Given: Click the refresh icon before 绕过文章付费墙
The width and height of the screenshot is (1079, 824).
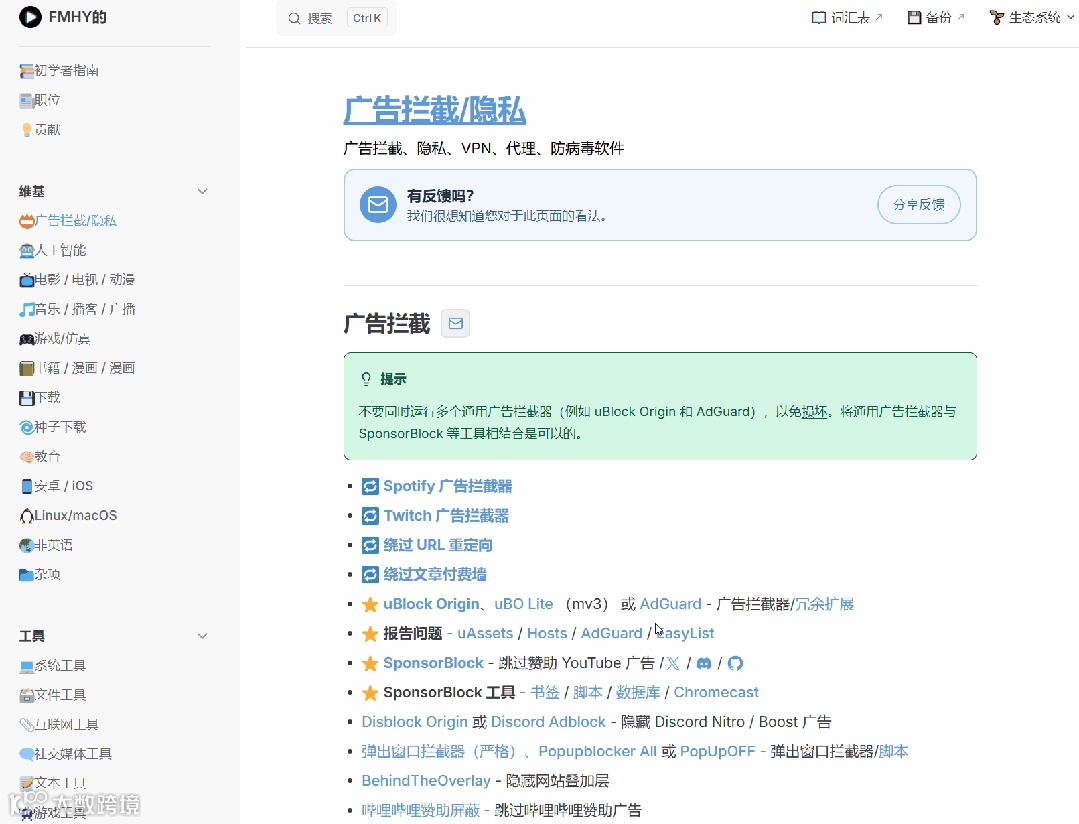Looking at the screenshot, I should point(370,574).
